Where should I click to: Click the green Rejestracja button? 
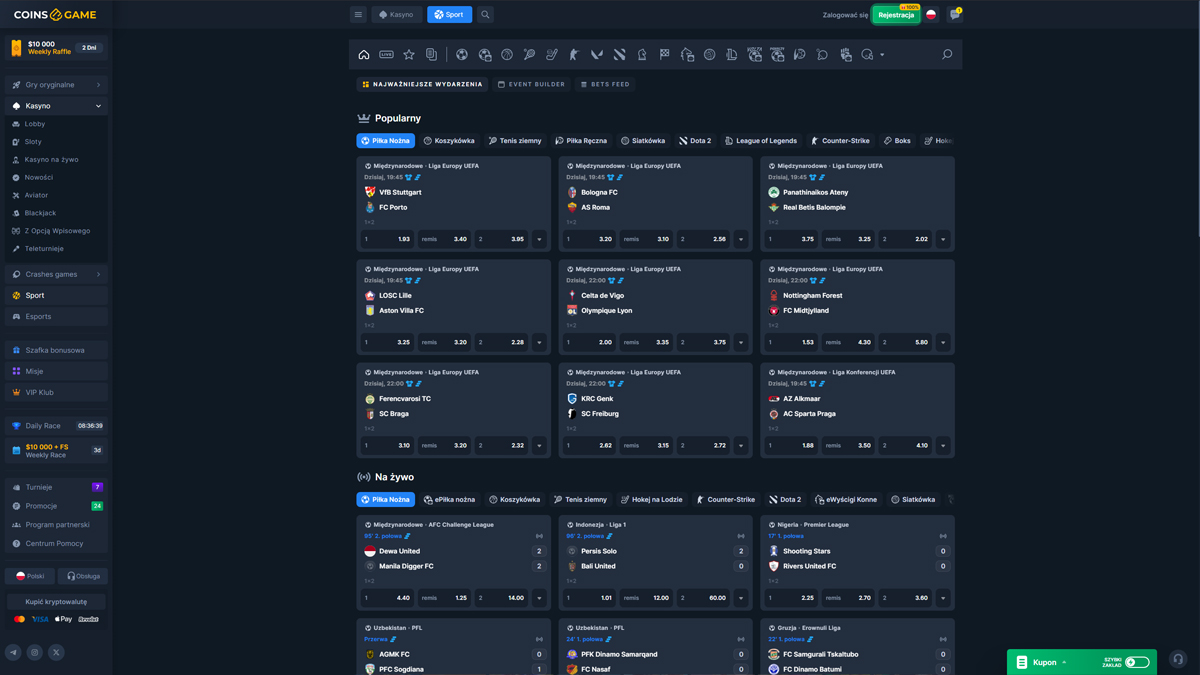(895, 15)
